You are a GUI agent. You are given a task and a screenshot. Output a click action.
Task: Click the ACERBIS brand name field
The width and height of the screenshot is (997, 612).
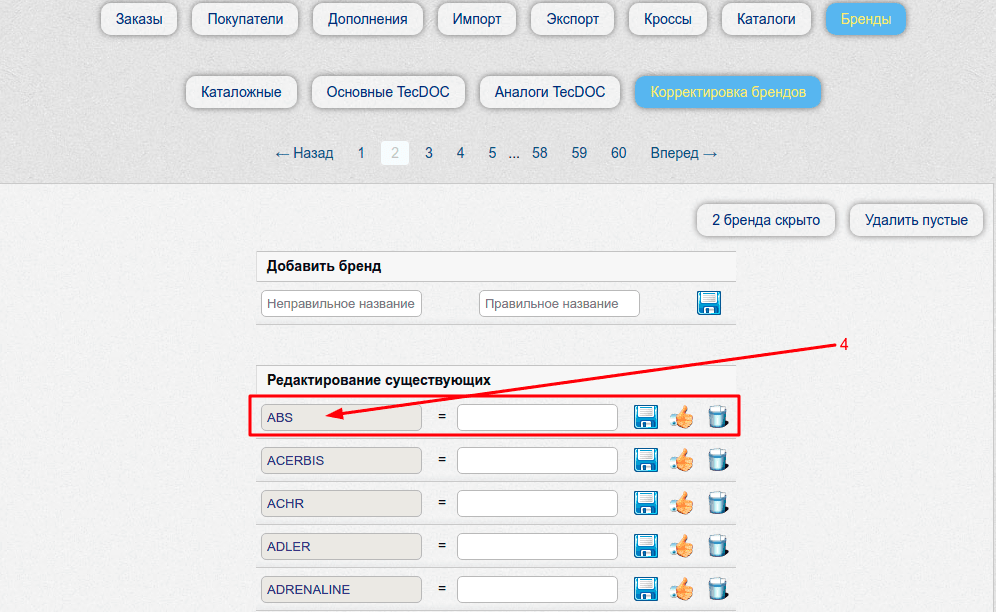(341, 461)
